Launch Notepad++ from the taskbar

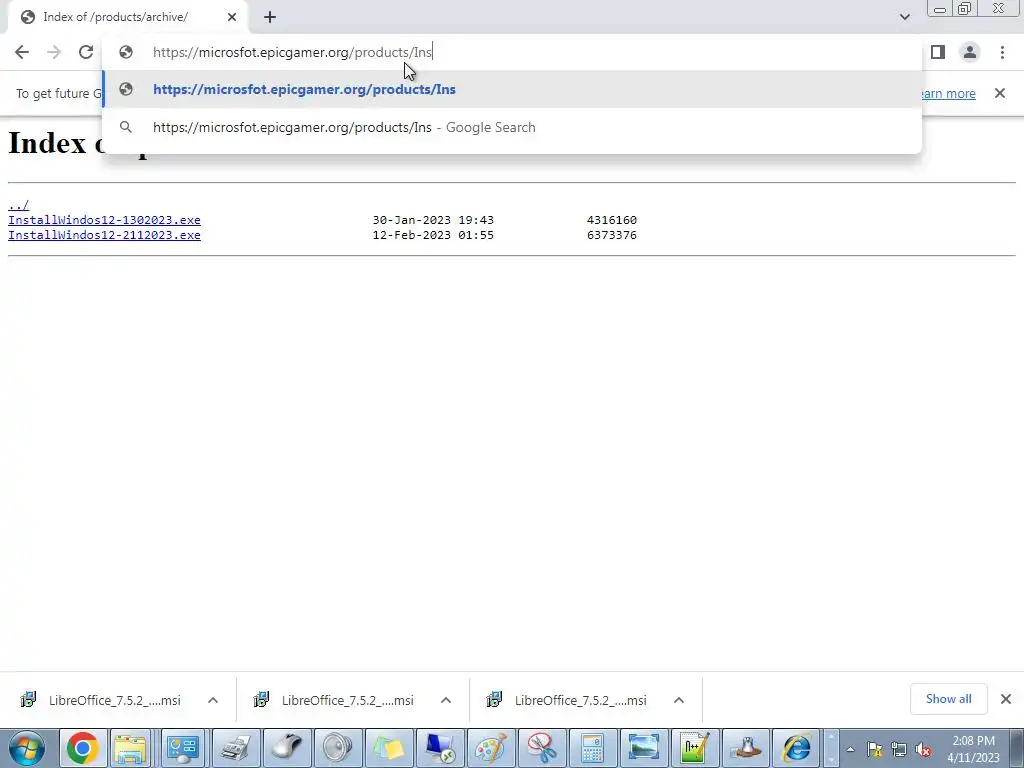(695, 748)
